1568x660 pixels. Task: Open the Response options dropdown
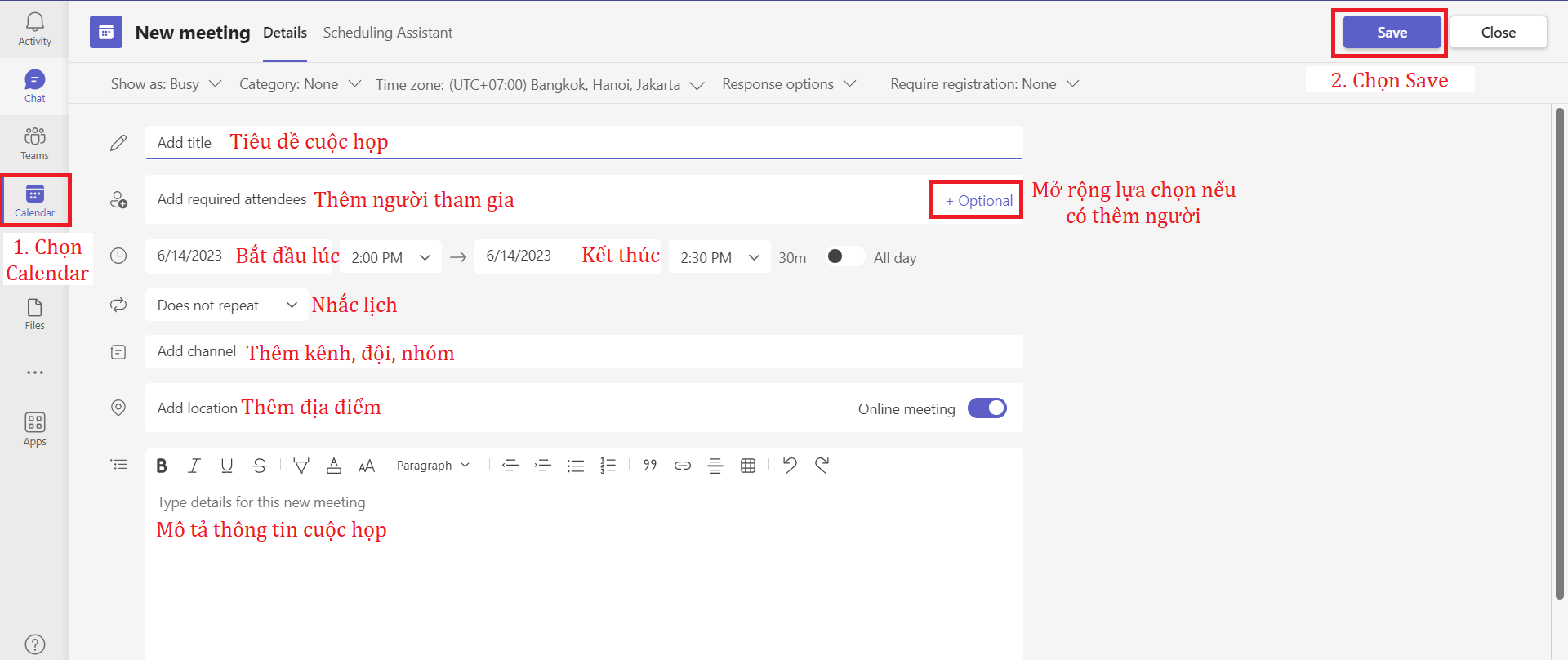click(x=789, y=84)
